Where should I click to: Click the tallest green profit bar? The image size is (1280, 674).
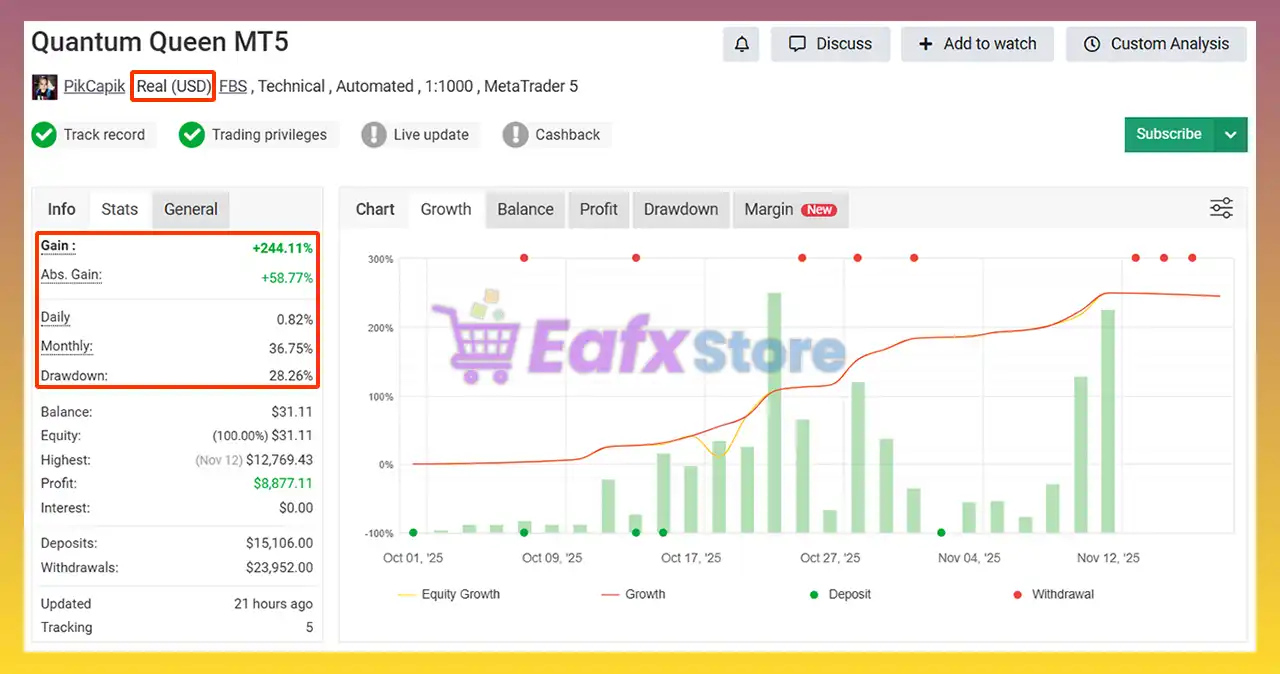[x=774, y=412]
